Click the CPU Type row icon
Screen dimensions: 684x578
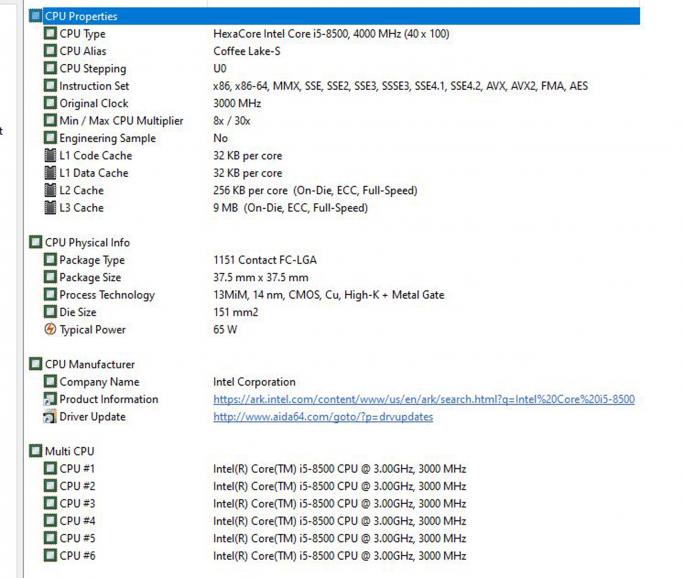point(50,34)
